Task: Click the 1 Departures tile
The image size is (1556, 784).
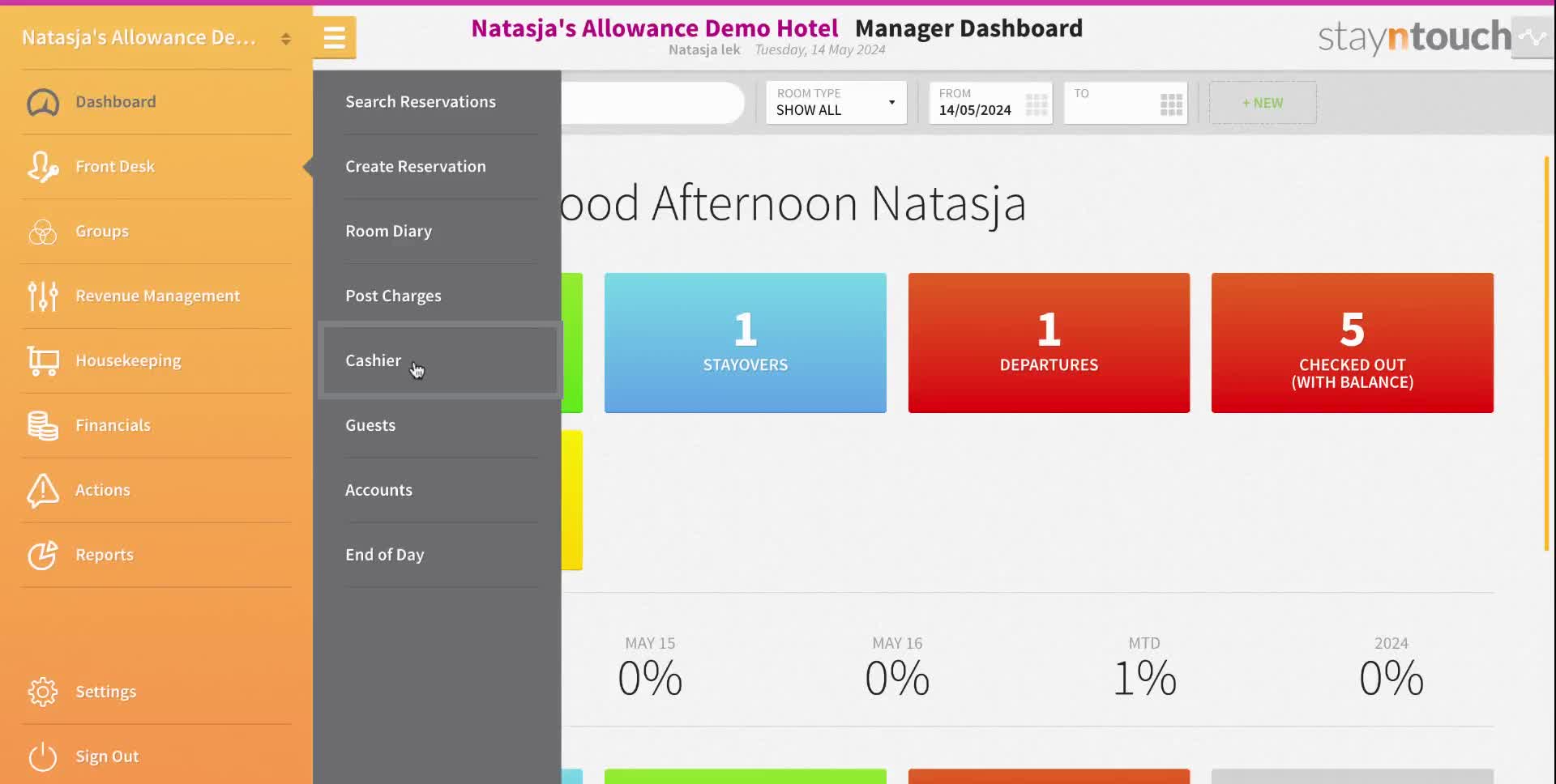Action: point(1049,343)
